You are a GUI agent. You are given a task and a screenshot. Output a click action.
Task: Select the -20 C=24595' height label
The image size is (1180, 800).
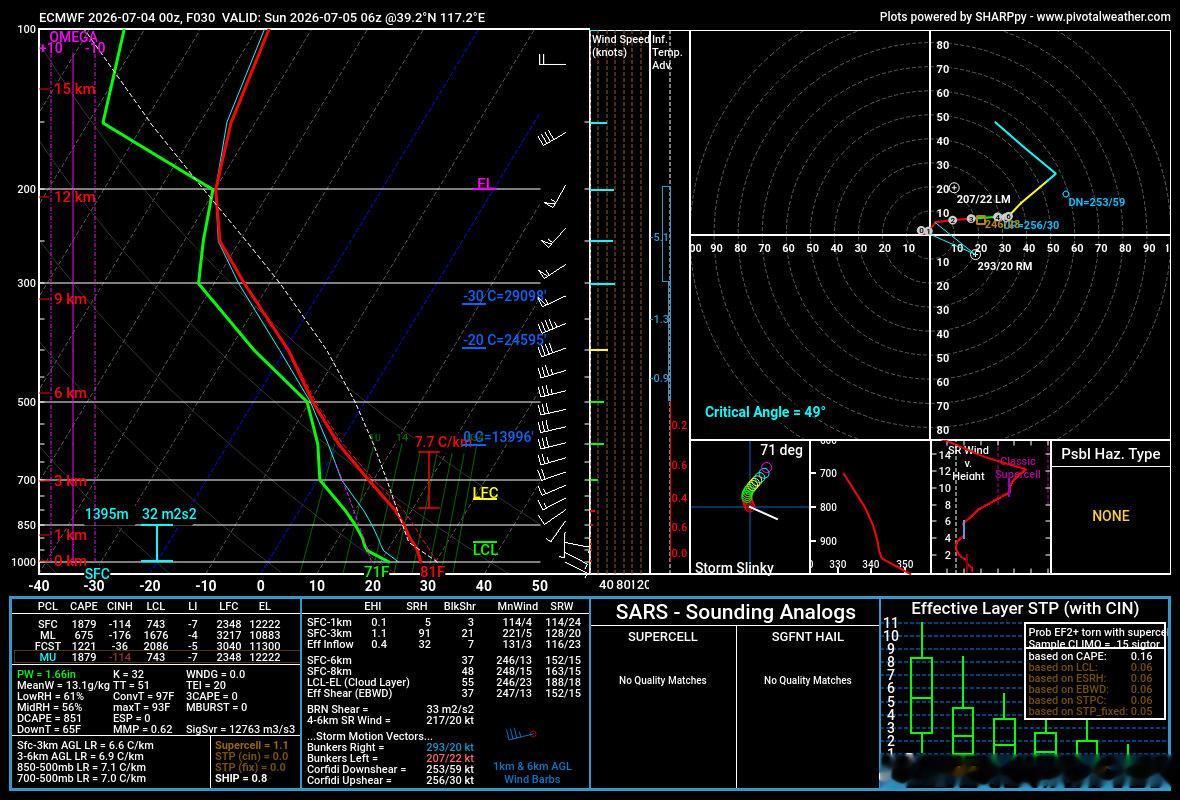click(x=503, y=340)
